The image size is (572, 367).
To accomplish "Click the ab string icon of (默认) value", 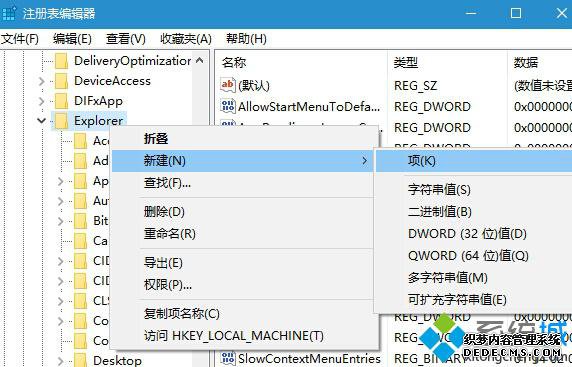I will pos(228,85).
